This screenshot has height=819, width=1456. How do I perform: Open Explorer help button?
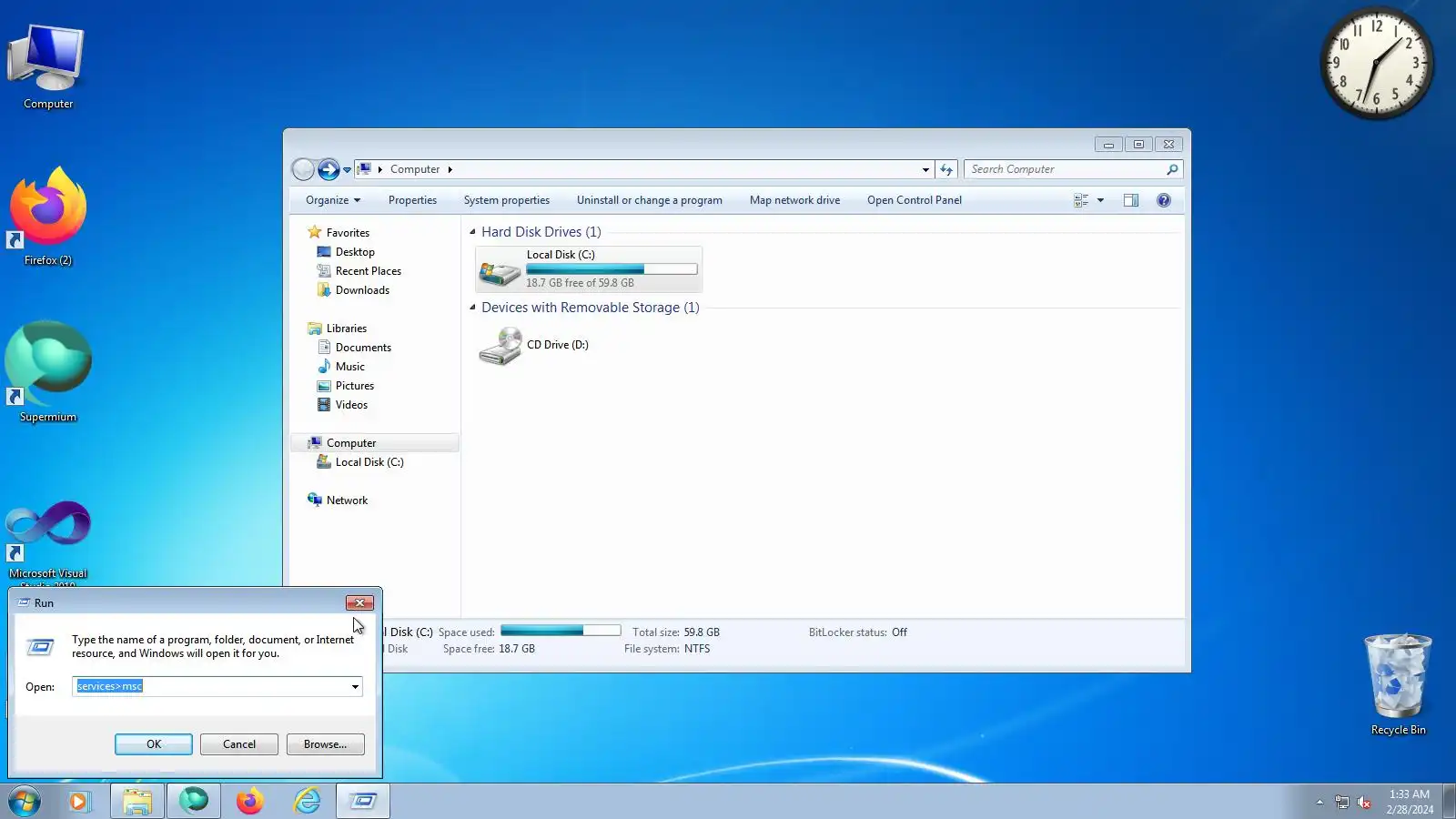[1164, 200]
